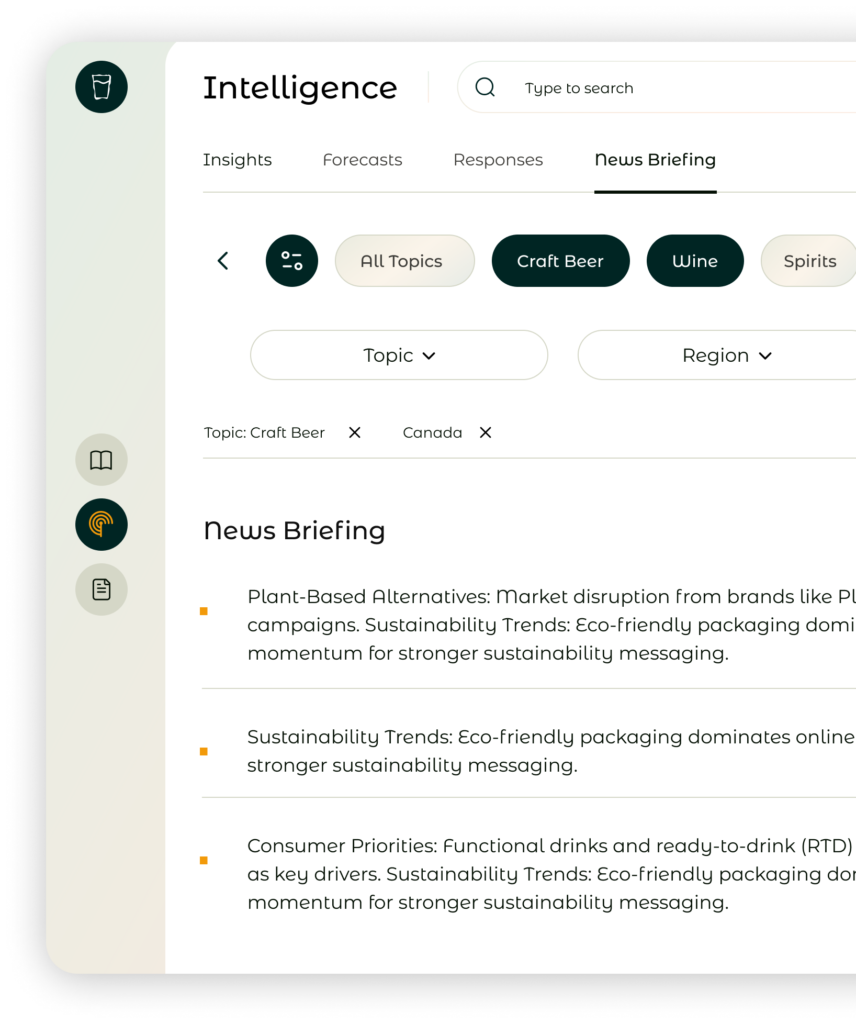Open the Forecasts tab

pos(362,160)
